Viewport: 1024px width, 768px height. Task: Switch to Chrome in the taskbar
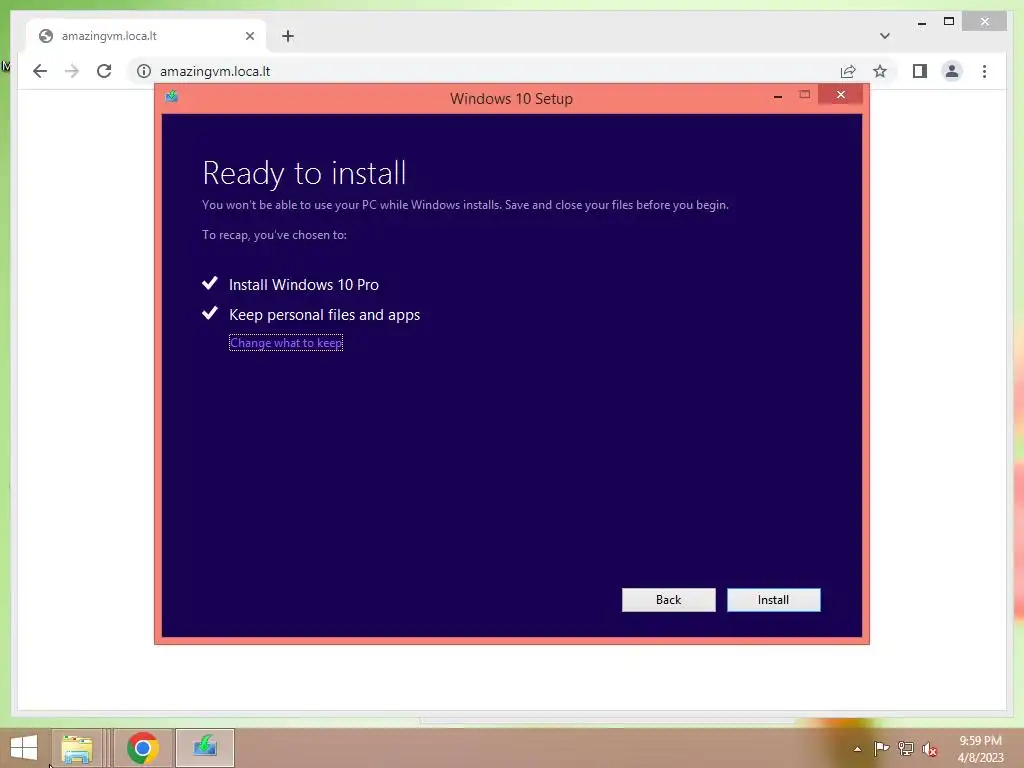point(143,748)
